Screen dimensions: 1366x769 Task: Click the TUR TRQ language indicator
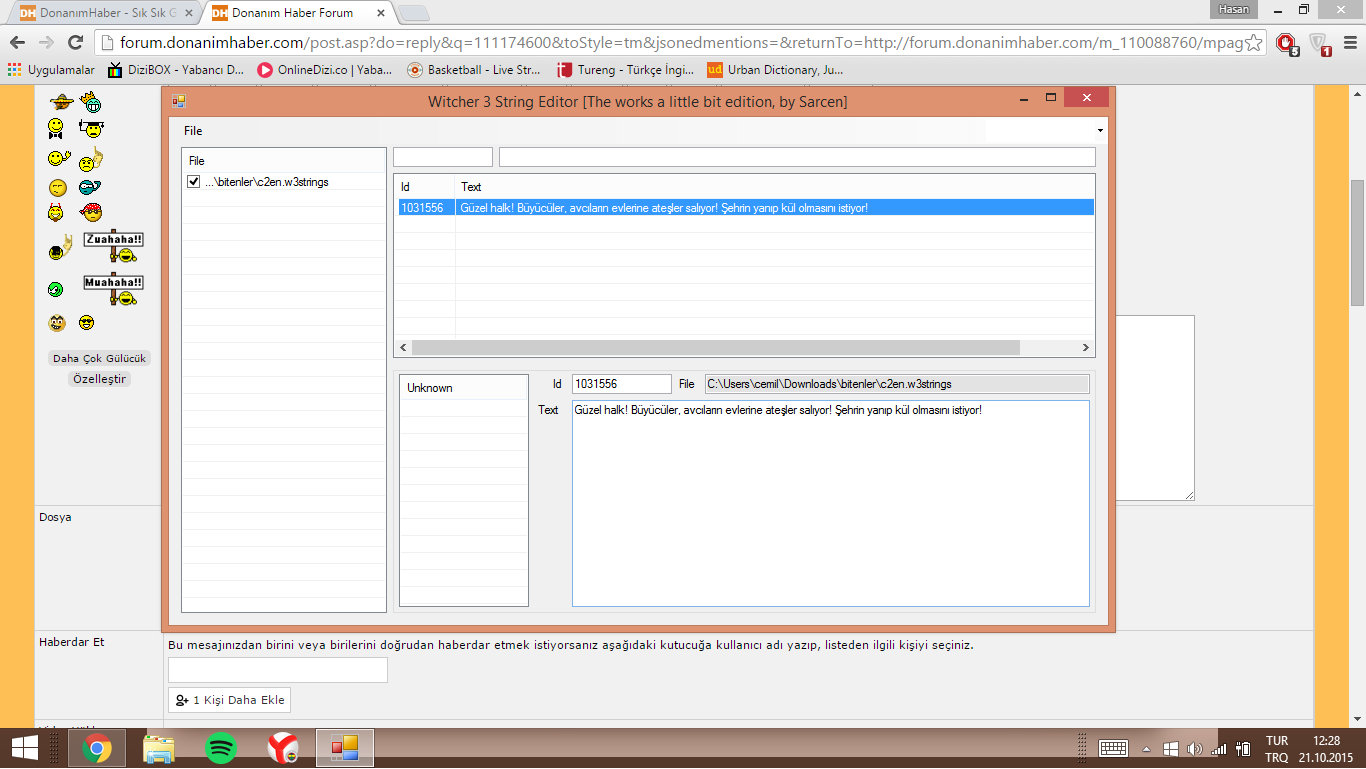tap(1277, 749)
